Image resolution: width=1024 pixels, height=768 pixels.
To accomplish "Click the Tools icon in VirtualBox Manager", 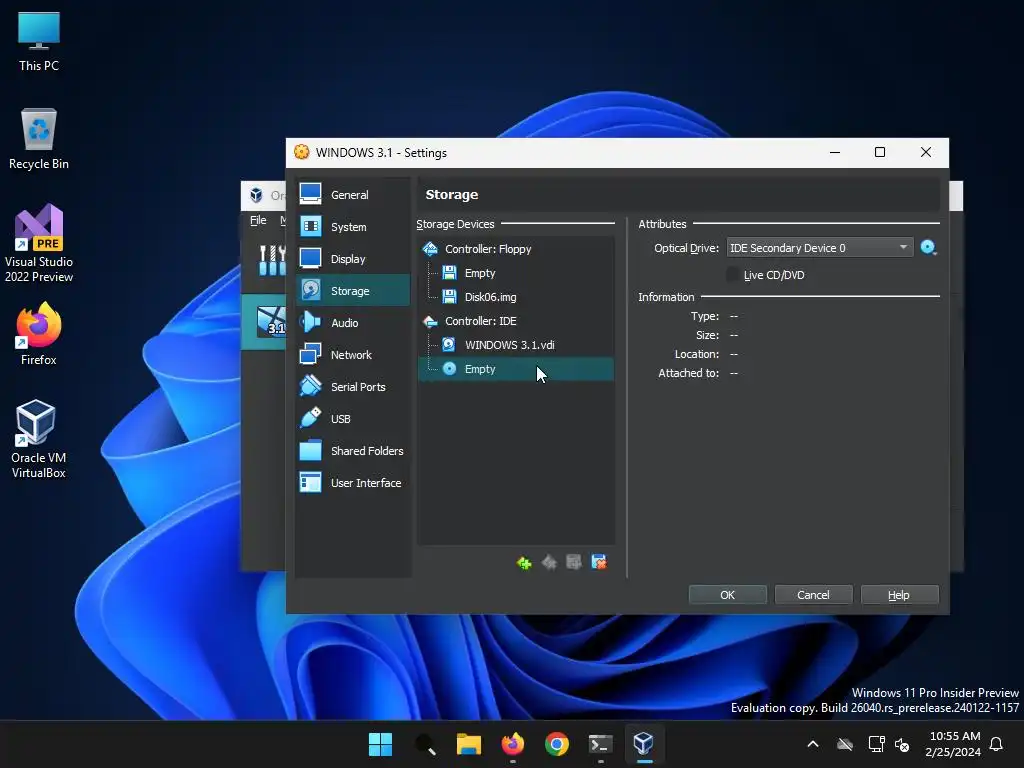I will (272, 260).
